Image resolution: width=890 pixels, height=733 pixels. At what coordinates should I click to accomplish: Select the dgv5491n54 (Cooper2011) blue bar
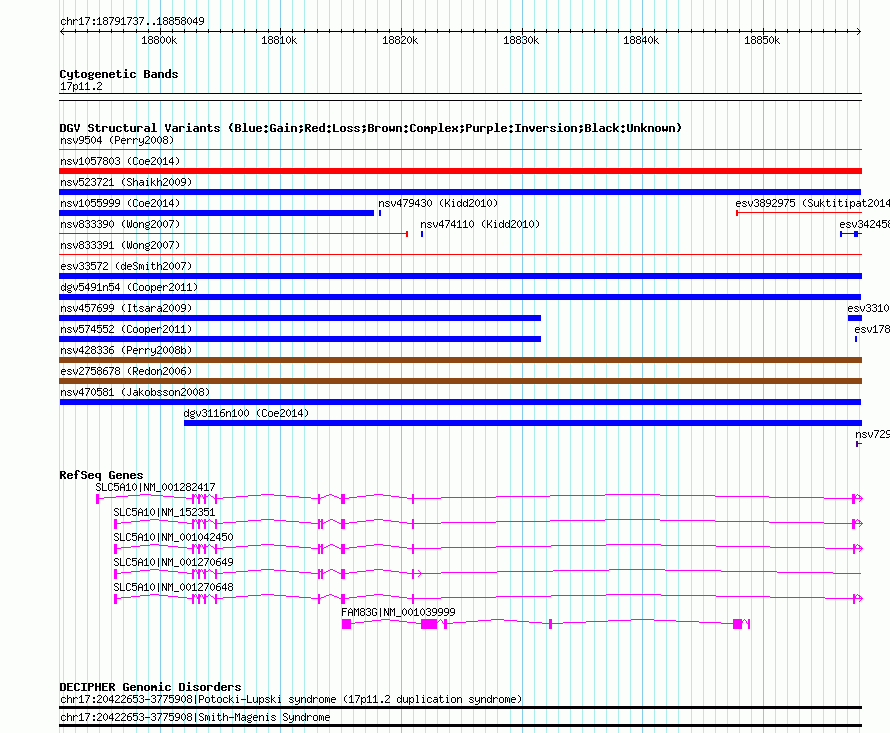click(x=460, y=297)
